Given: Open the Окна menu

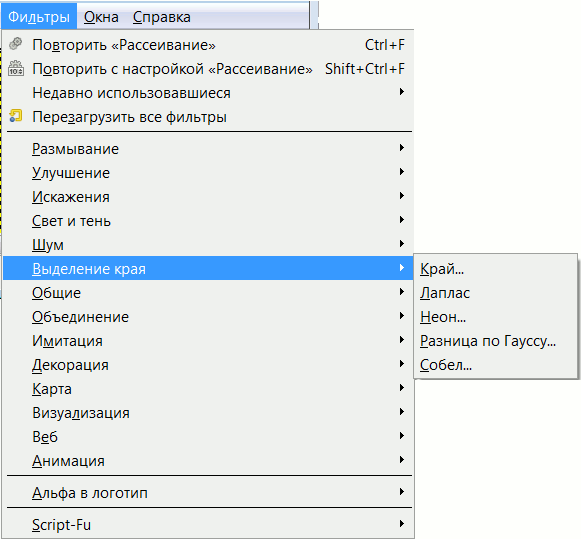Looking at the screenshot, I should coord(101,17).
